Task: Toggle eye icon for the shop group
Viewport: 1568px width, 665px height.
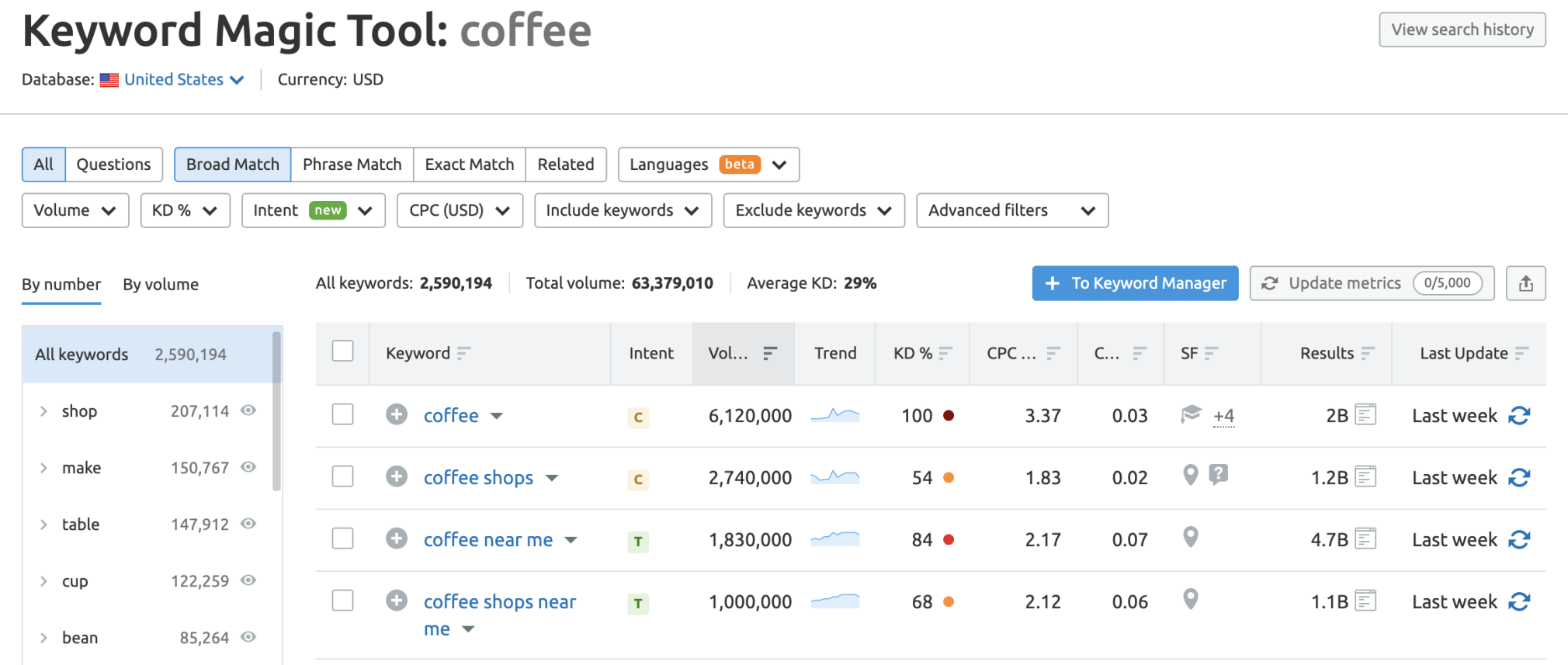Action: (x=248, y=410)
